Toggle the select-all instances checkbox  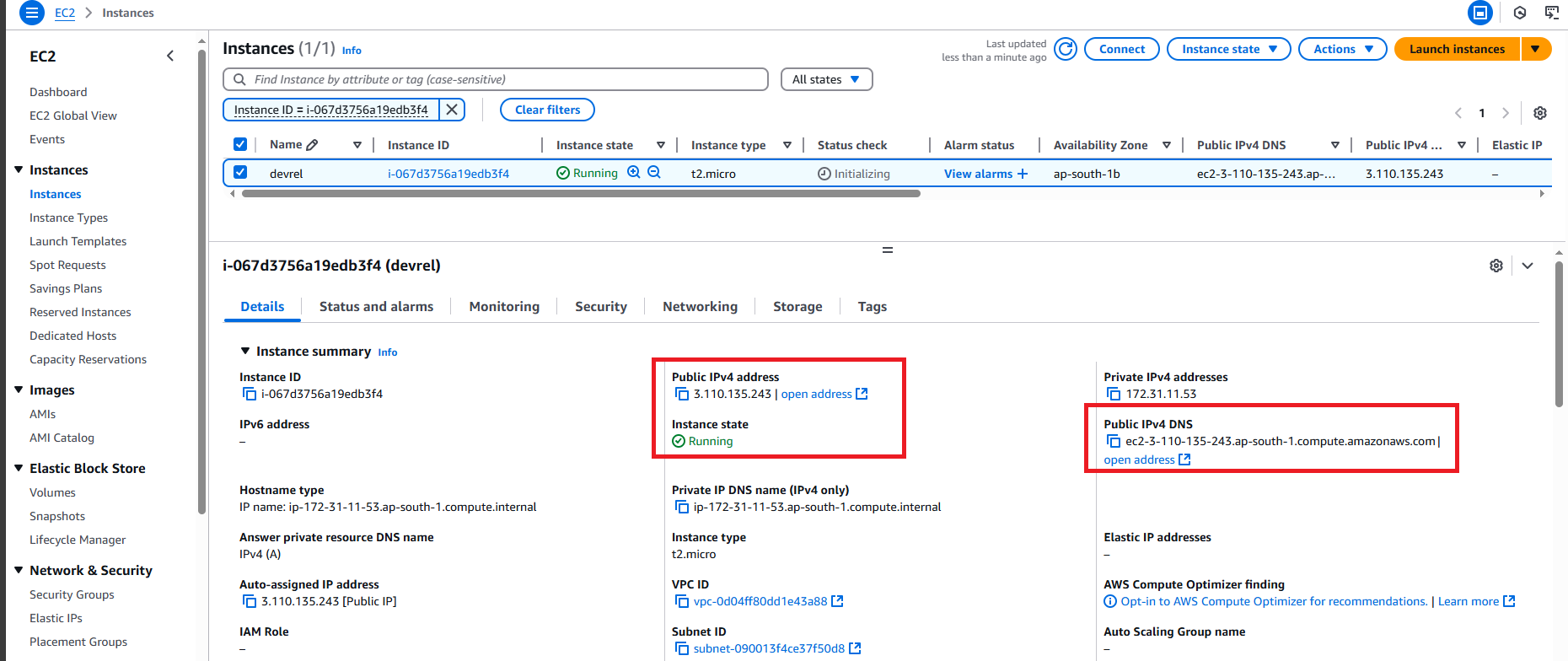(240, 144)
